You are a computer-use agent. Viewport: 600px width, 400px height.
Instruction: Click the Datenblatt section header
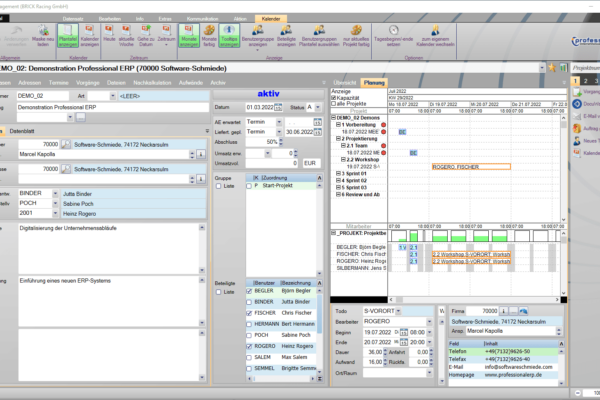tap(22, 131)
